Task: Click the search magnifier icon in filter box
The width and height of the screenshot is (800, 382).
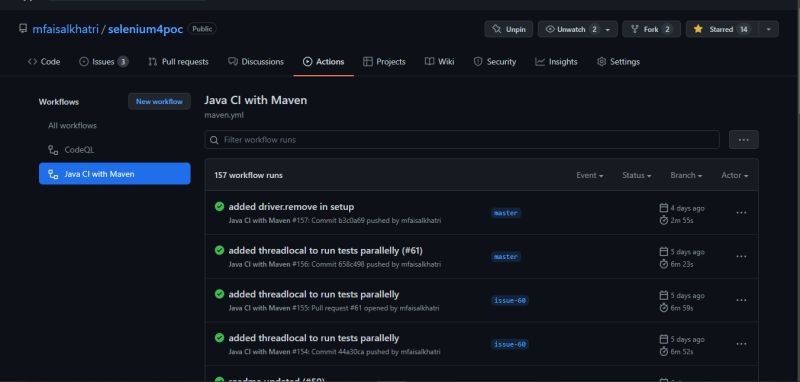Action: [x=214, y=140]
